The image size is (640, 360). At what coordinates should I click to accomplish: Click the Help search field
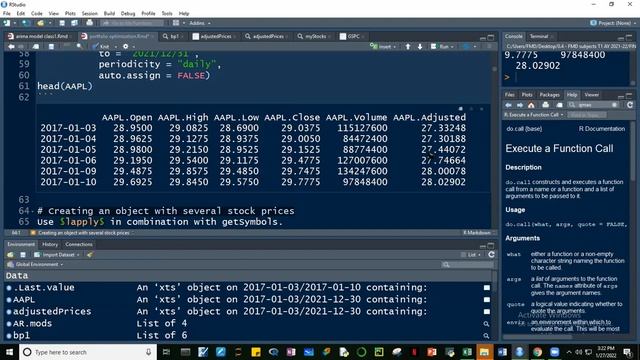tap(593, 105)
